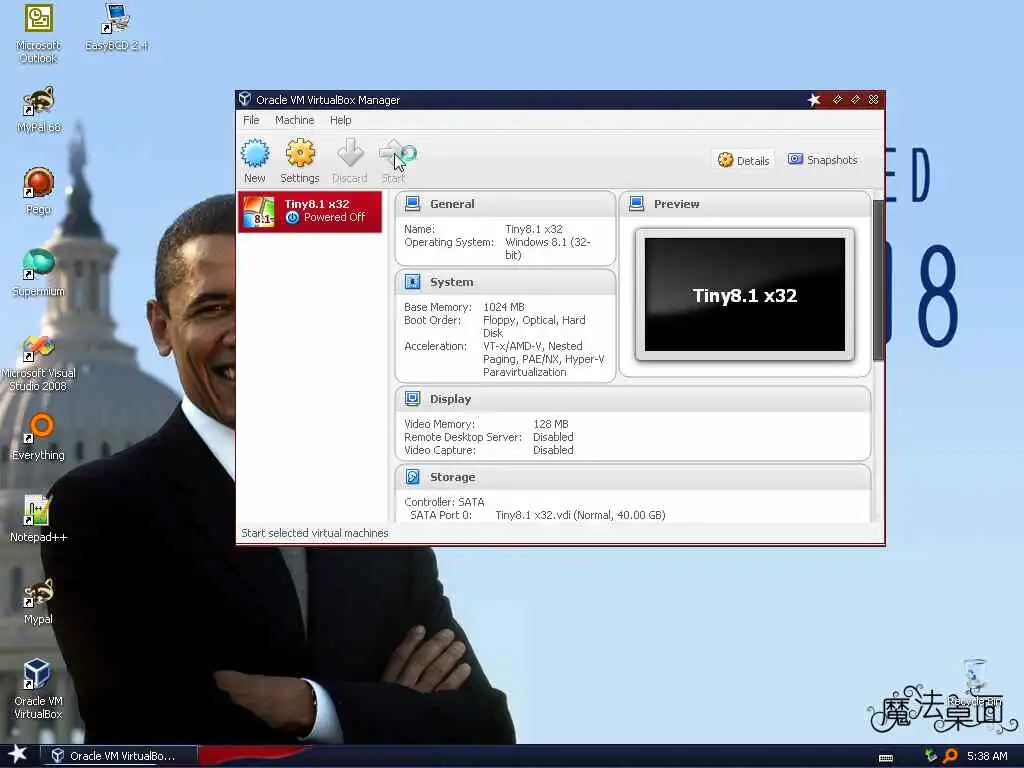Click the 5:38 AM taskbar clock
The height and width of the screenshot is (768, 1024).
pyautogui.click(x=987, y=756)
